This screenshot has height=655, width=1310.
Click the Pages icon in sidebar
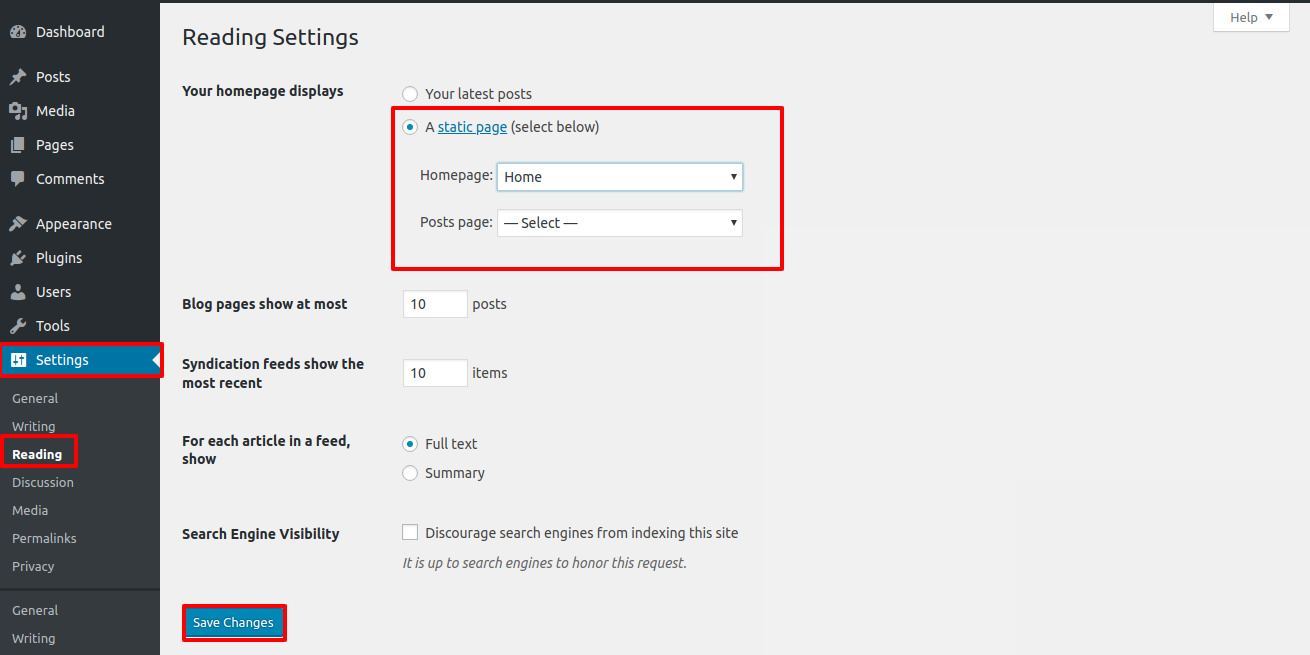coord(18,145)
